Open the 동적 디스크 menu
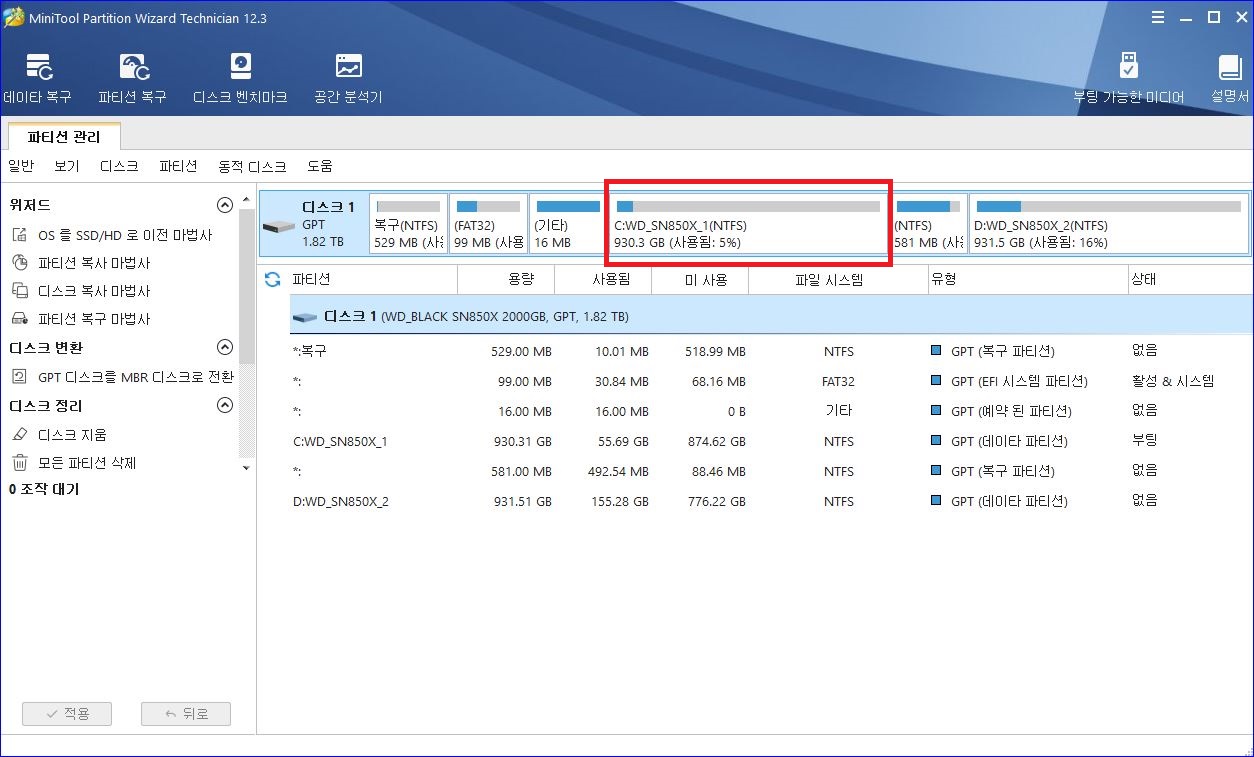This screenshot has width=1254, height=757. pos(252,166)
